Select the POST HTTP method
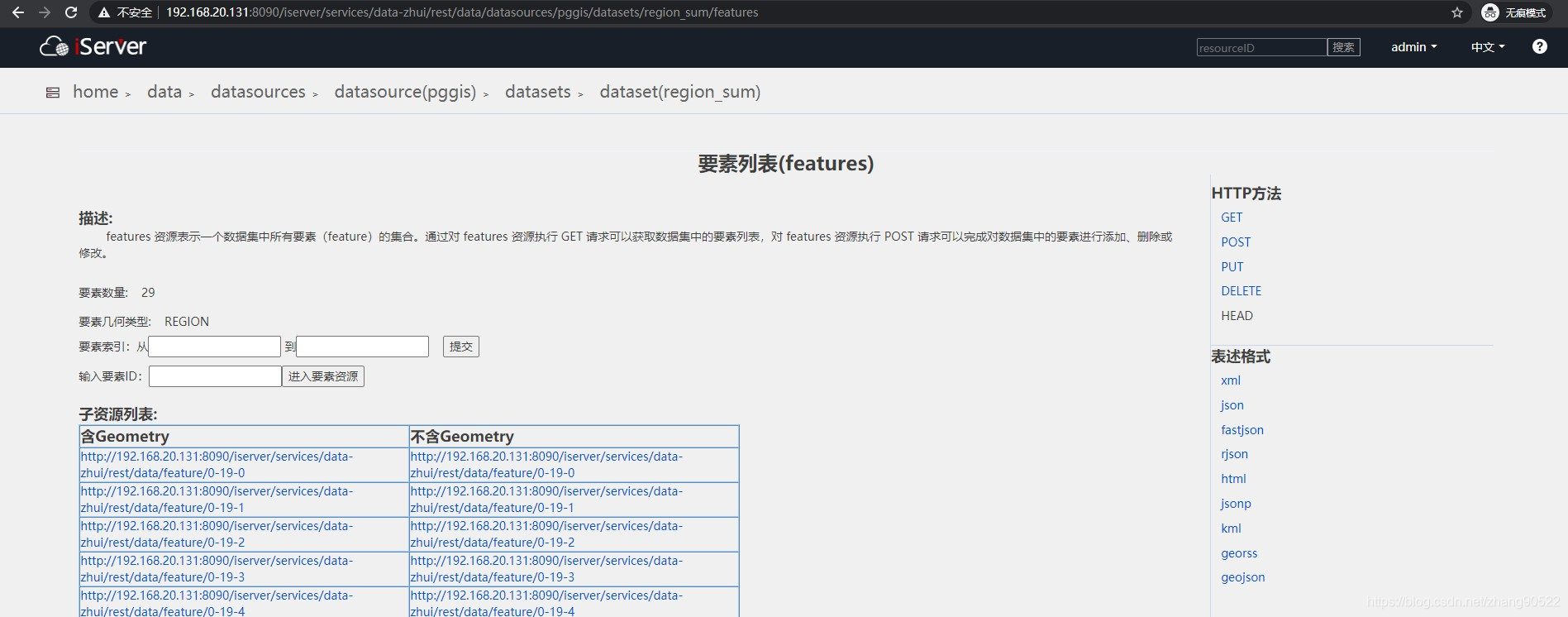Screen dimensions: 1568x617 point(1236,242)
